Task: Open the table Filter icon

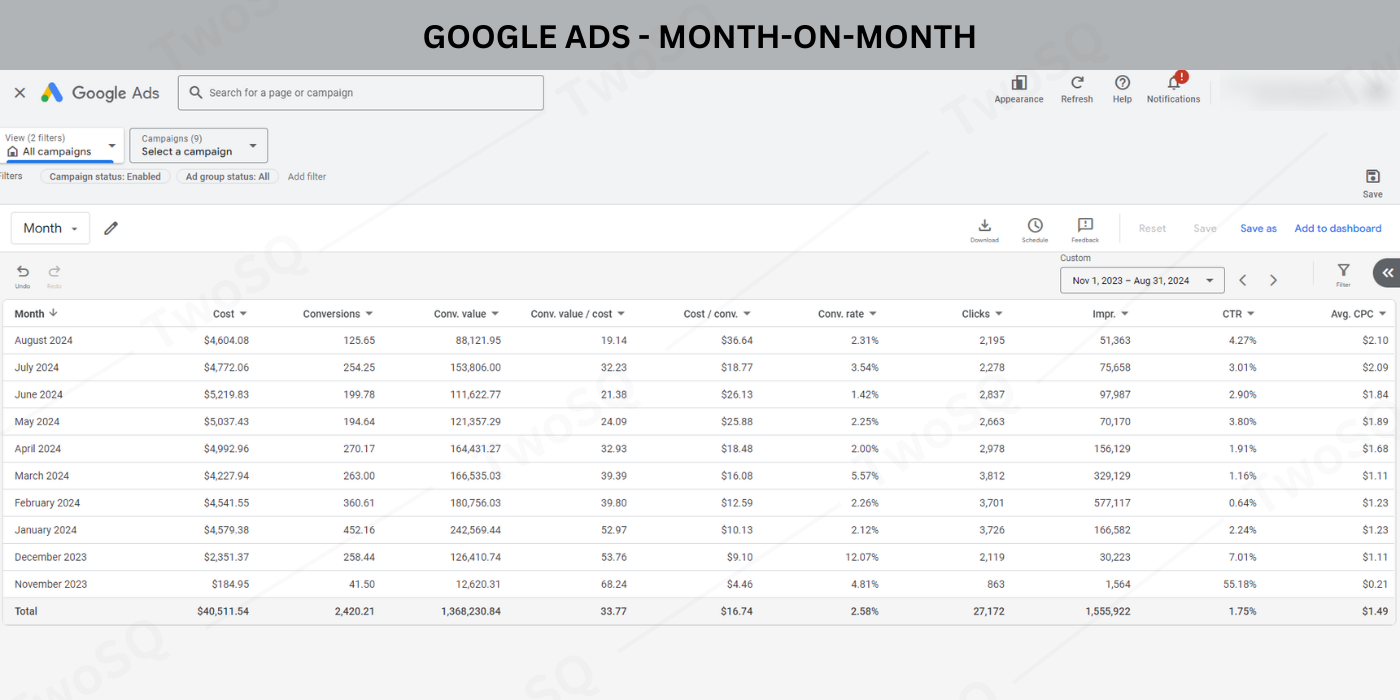Action: point(1343,271)
